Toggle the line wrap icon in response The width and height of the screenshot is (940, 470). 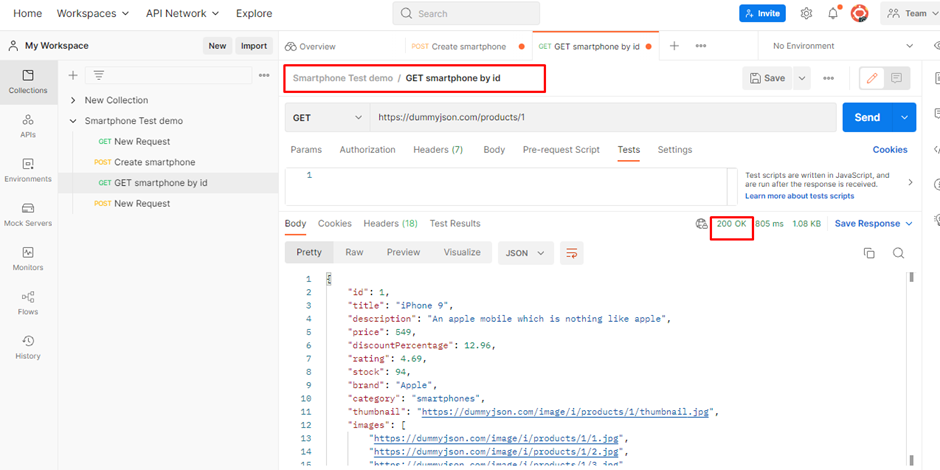571,253
